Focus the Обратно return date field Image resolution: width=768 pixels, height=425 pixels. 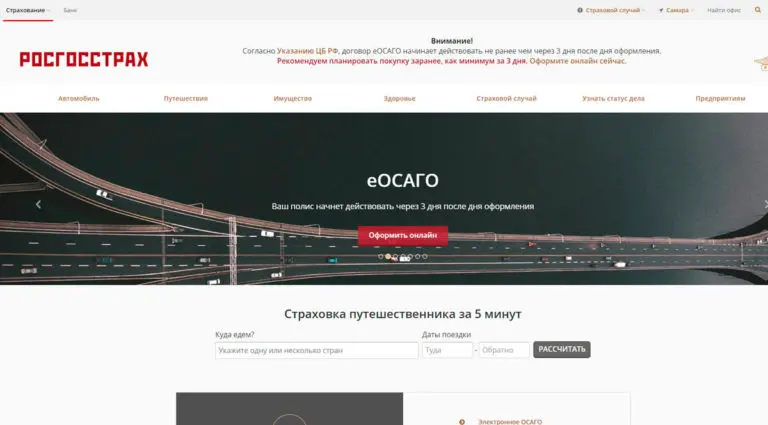pyautogui.click(x=504, y=350)
